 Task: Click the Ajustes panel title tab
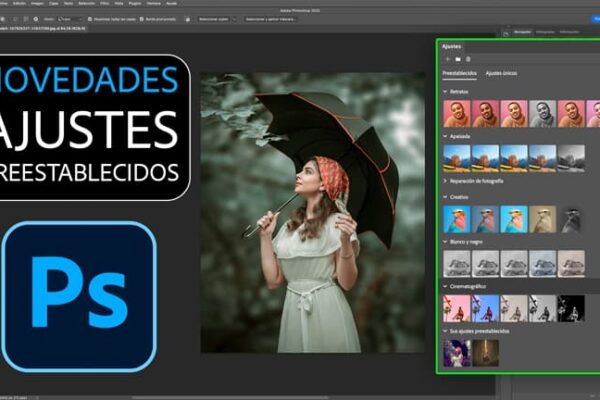pos(452,46)
